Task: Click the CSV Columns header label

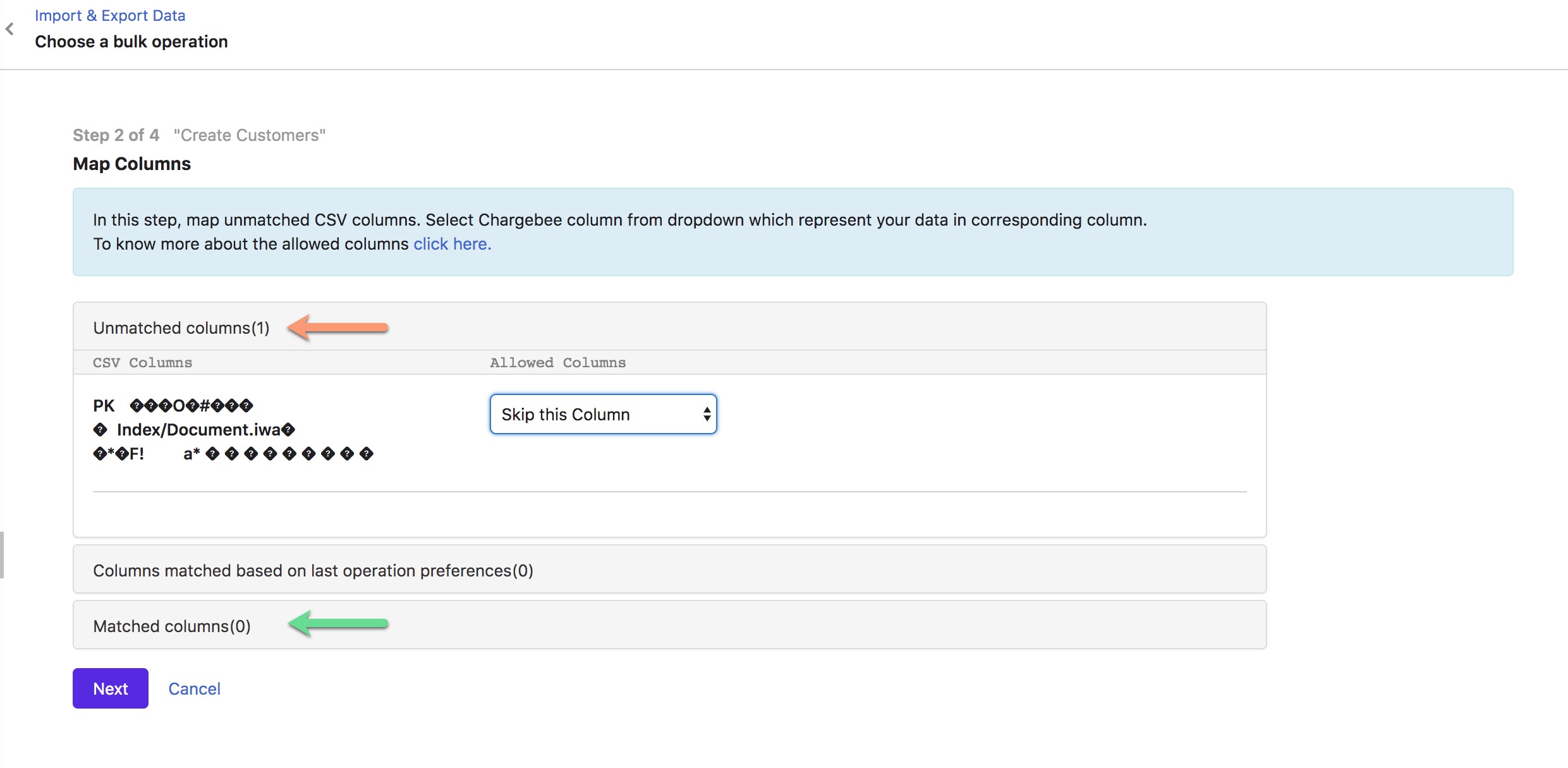Action: [x=142, y=363]
